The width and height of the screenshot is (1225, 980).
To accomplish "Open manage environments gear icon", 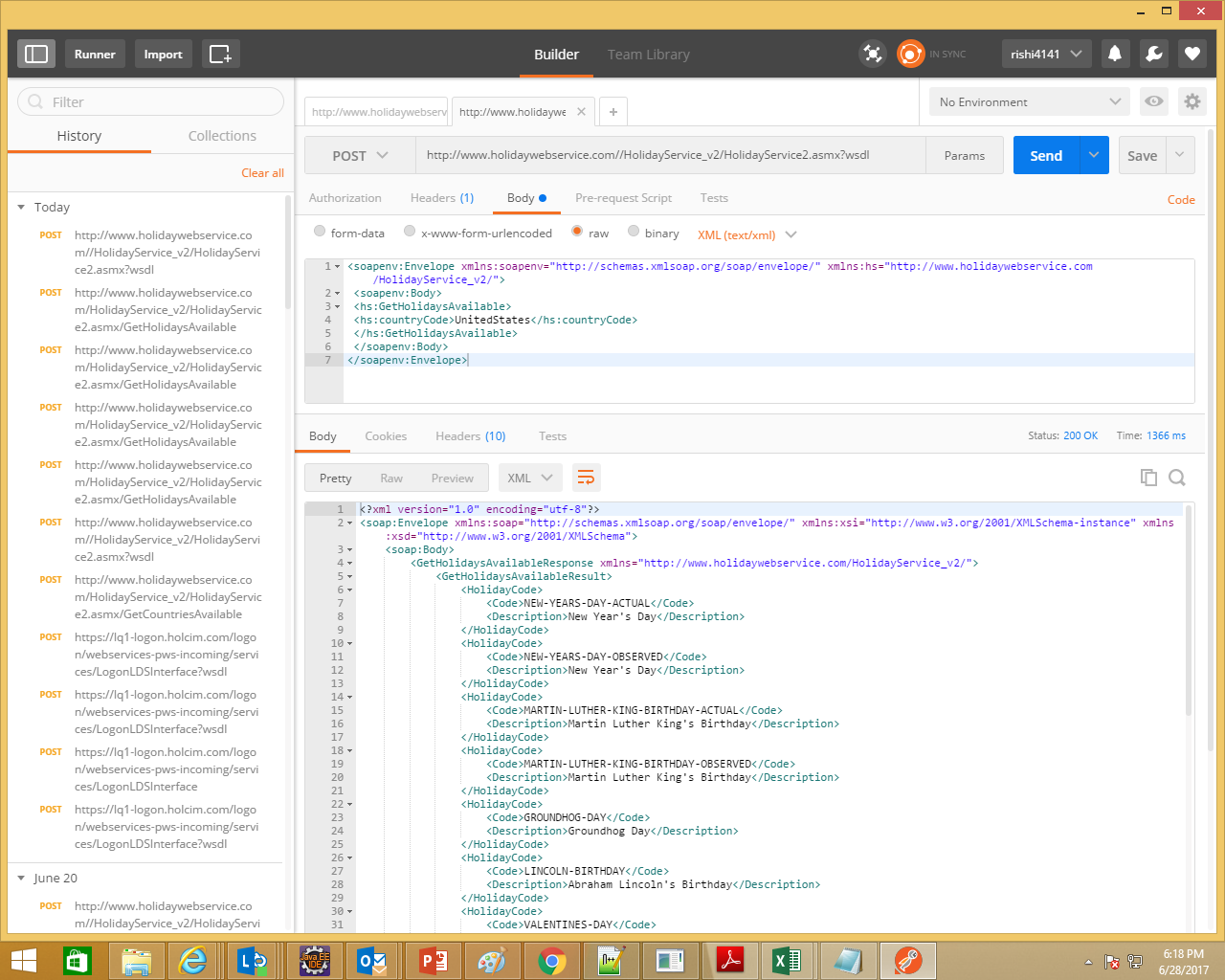I will pyautogui.click(x=1192, y=101).
